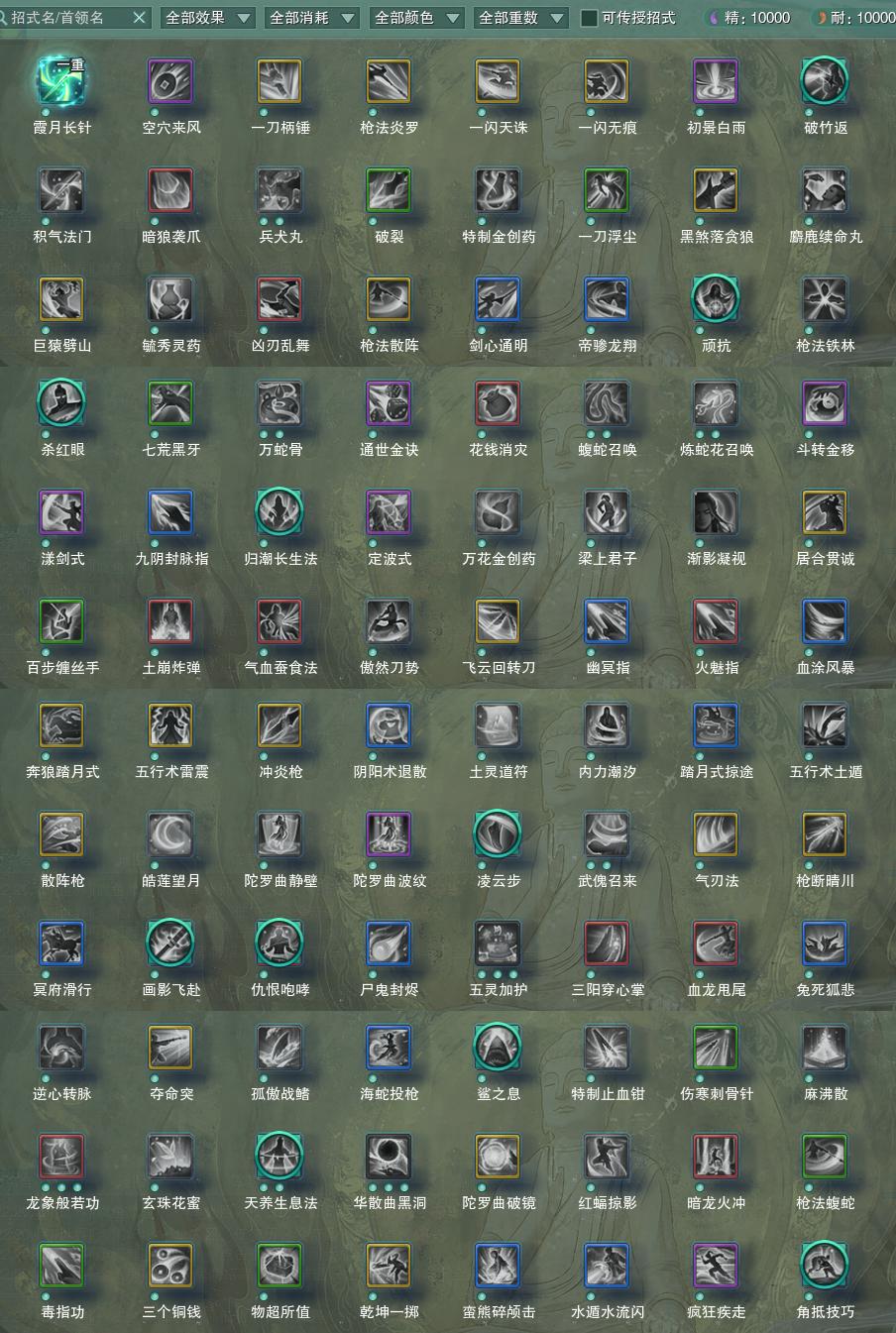The image size is (896, 1333).
Task: Click the 斗转金移 skill icon
Action: 825,403
